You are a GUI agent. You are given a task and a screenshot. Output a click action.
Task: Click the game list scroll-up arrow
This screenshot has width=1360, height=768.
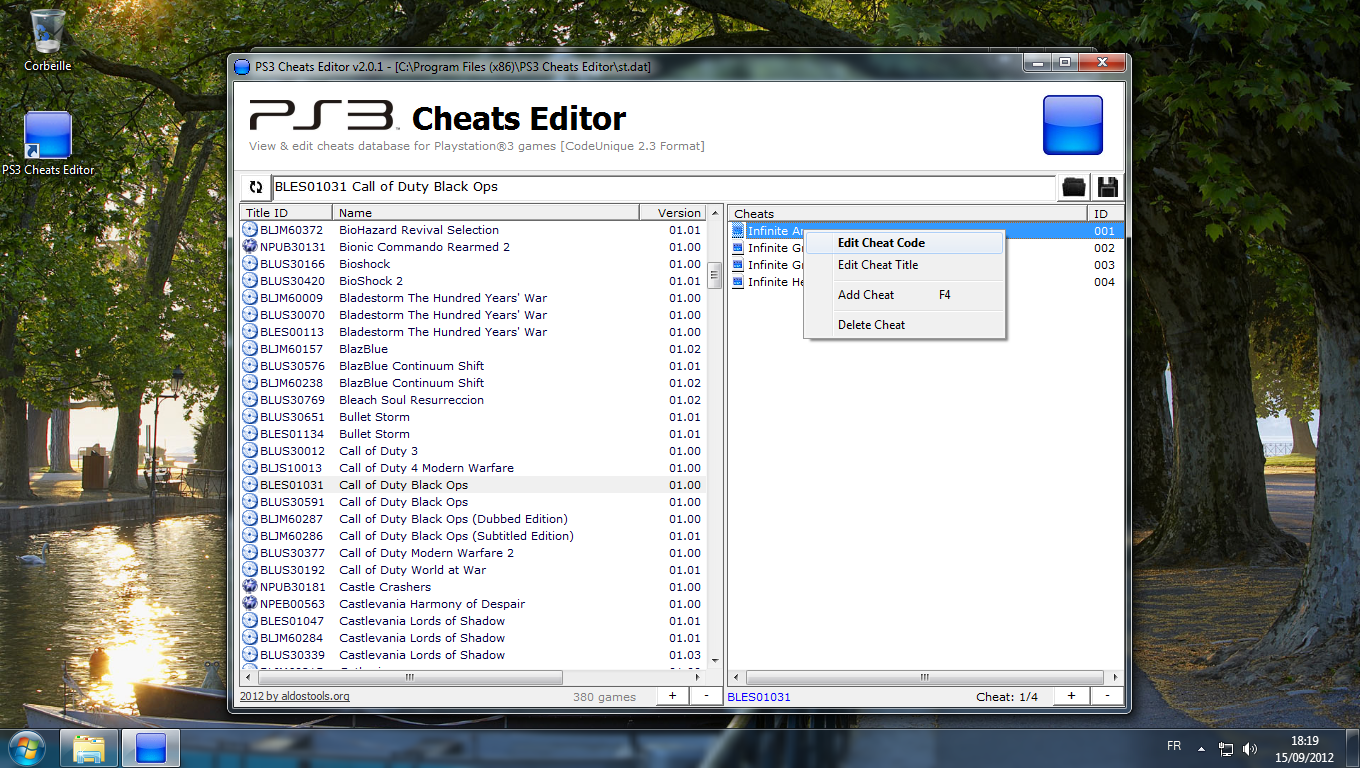click(x=714, y=213)
